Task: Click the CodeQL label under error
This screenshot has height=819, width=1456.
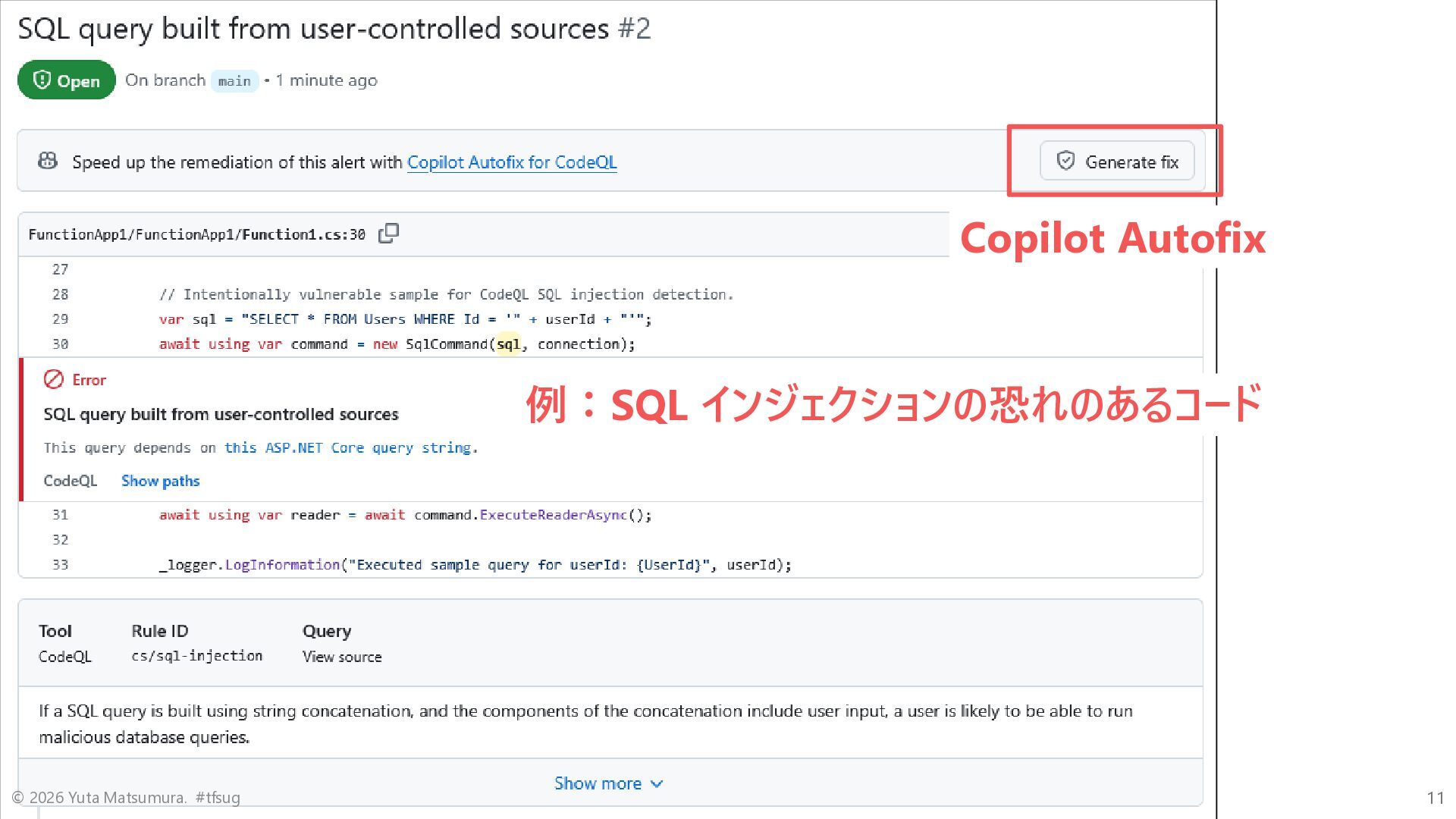Action: (71, 481)
